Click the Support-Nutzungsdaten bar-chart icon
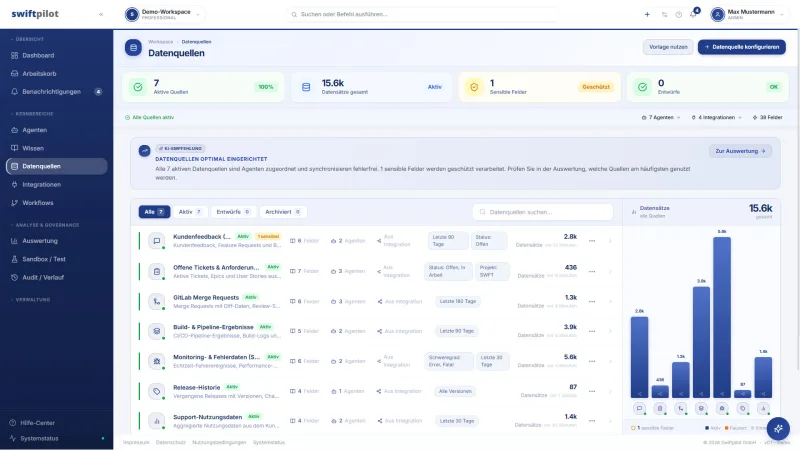Image resolution: width=800 pixels, height=450 pixels. pos(157,421)
